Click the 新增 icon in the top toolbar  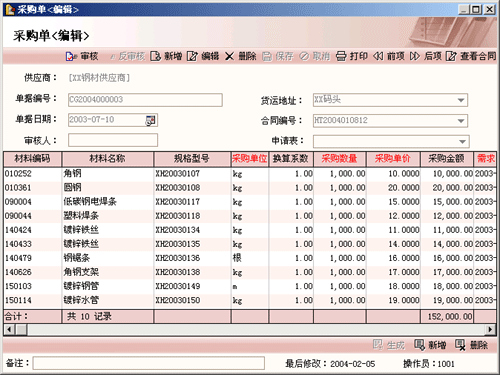pyautogui.click(x=156, y=56)
